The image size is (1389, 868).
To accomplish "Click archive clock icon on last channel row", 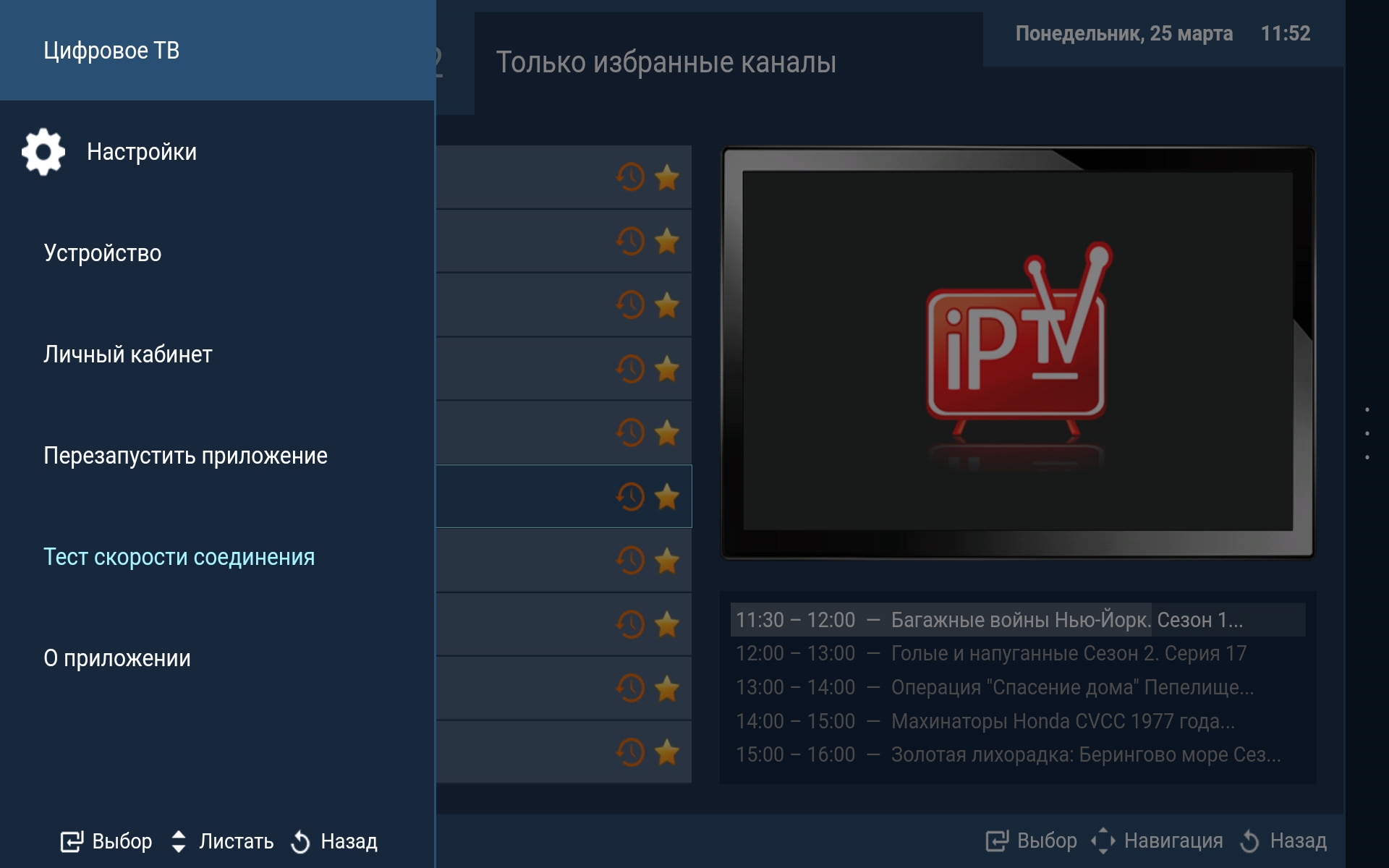I will tap(630, 752).
